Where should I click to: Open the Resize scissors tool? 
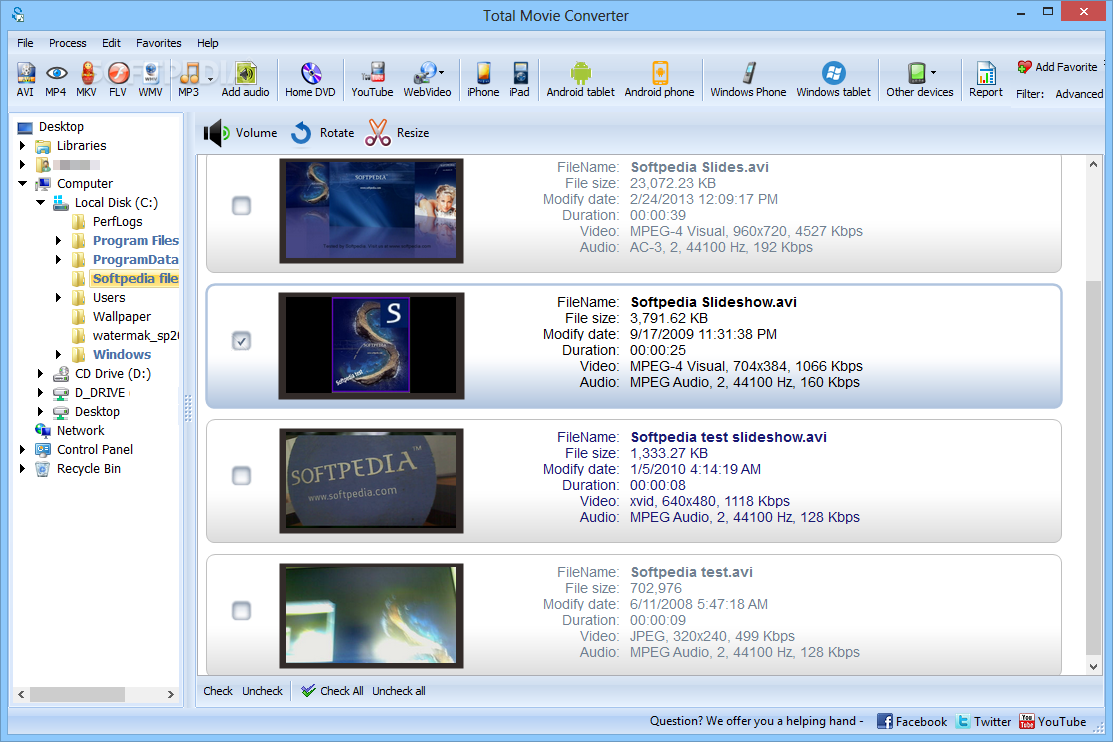[398, 133]
